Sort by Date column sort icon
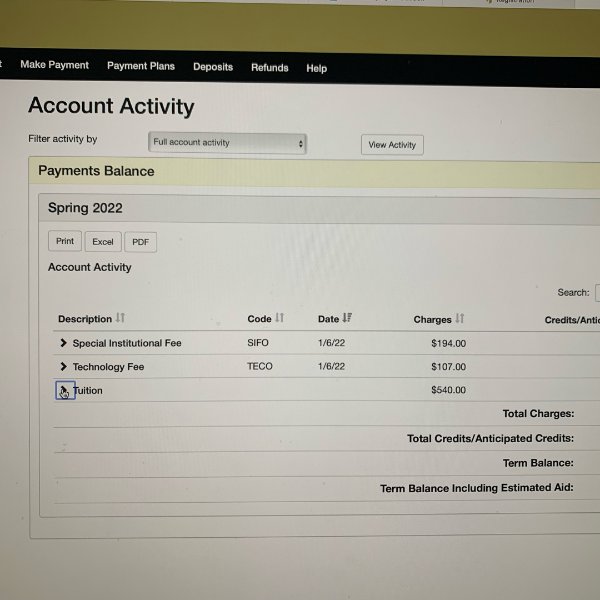This screenshot has height=600, width=600. click(x=347, y=318)
